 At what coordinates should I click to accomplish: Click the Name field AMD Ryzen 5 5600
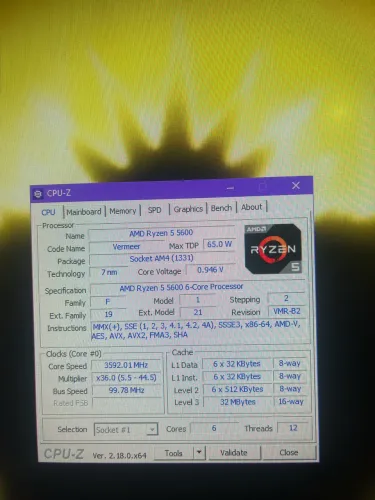(x=161, y=233)
